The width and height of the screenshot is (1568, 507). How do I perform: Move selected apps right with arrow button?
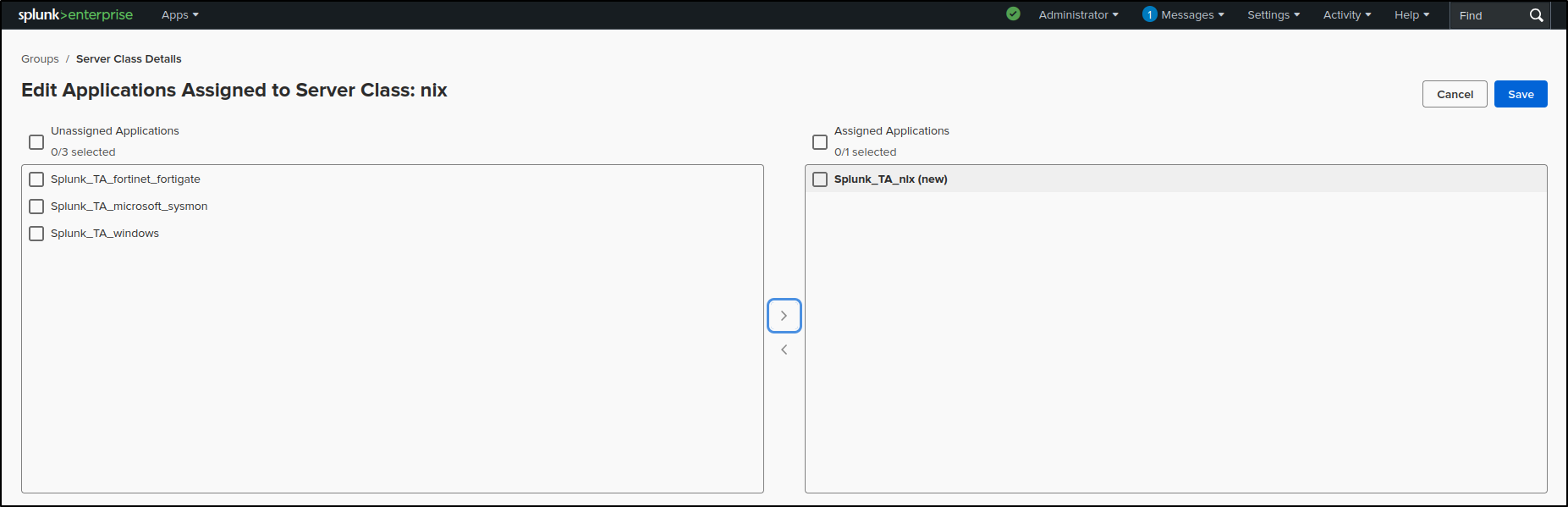coord(784,316)
